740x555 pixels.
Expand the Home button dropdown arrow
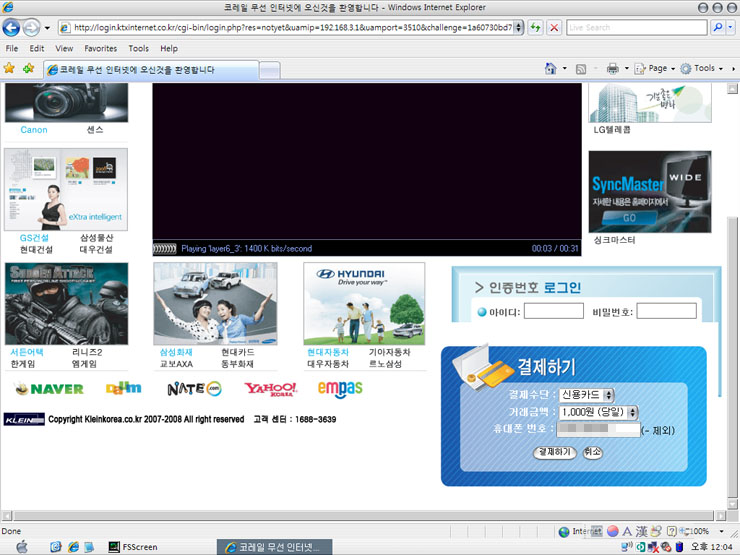564,68
